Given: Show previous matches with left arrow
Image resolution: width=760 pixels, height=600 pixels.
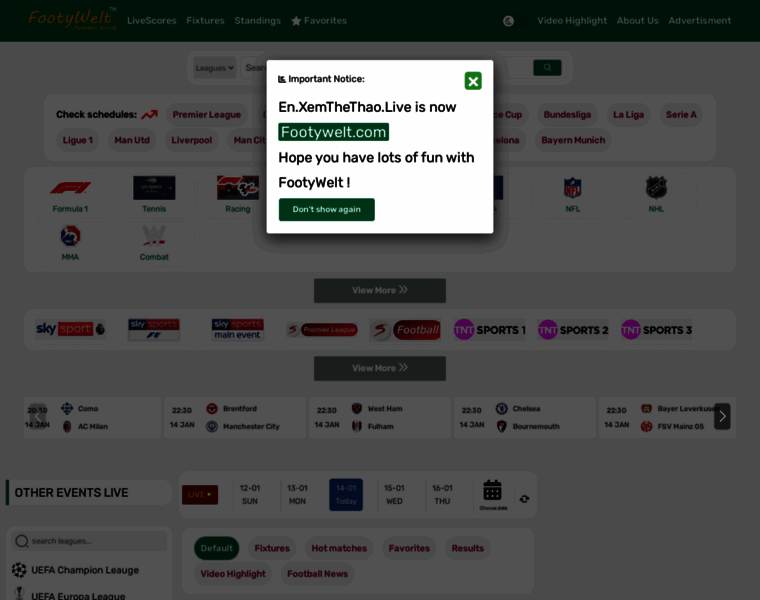Looking at the screenshot, I should click(x=37, y=416).
